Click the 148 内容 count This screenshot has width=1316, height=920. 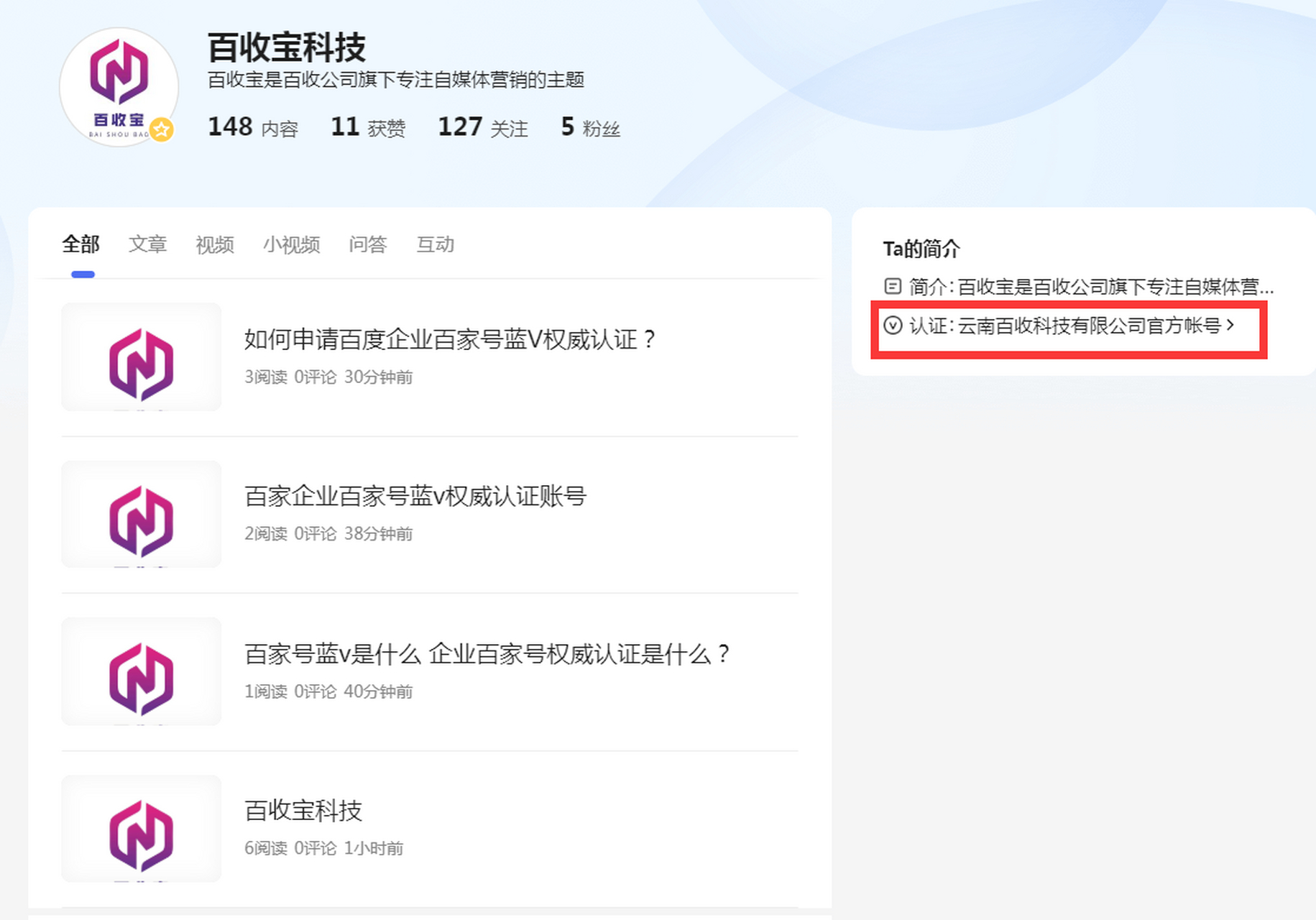253,127
